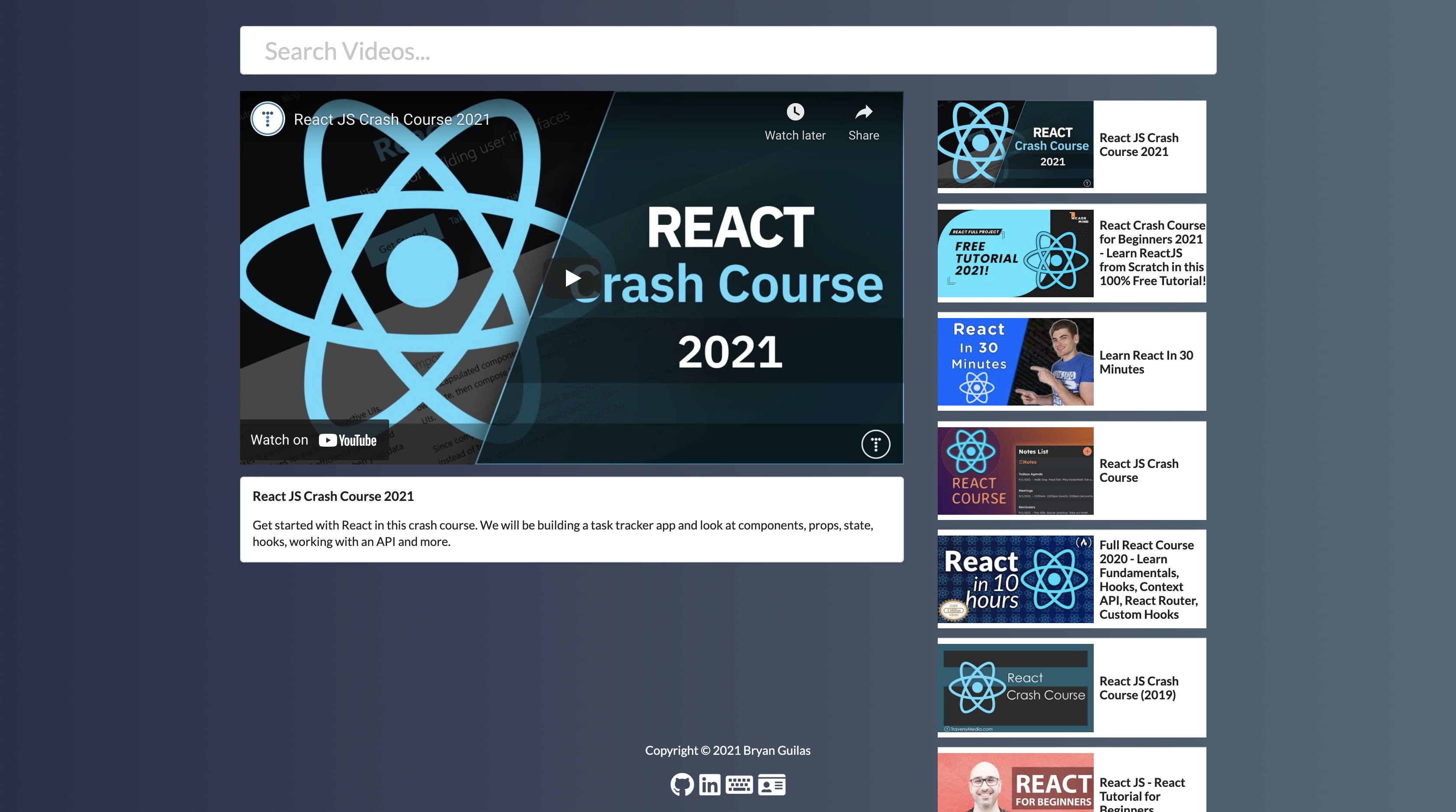Click the keyboard icon in footer
Viewport: 1456px width, 812px height.
739,784
